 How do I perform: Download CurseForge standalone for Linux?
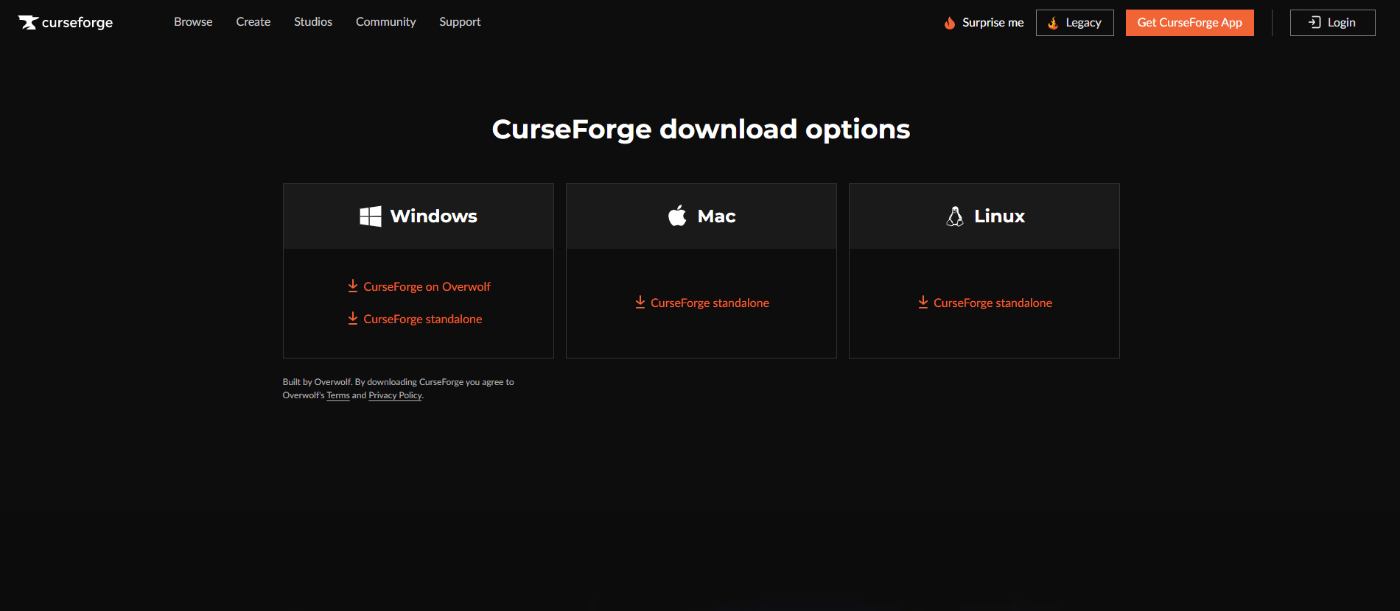[985, 302]
